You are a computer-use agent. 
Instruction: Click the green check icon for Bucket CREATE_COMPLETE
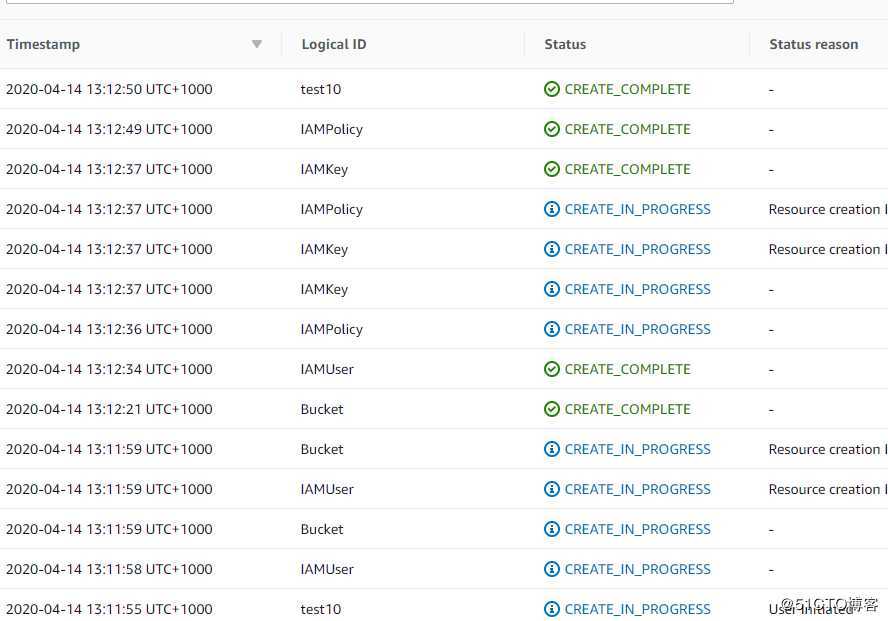pyautogui.click(x=552, y=409)
